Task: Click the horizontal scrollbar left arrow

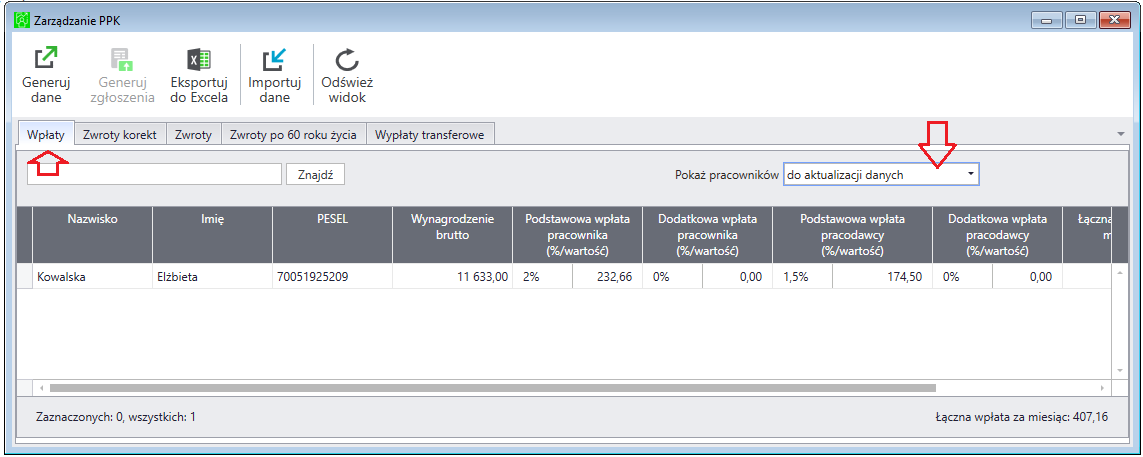Action: pos(42,388)
